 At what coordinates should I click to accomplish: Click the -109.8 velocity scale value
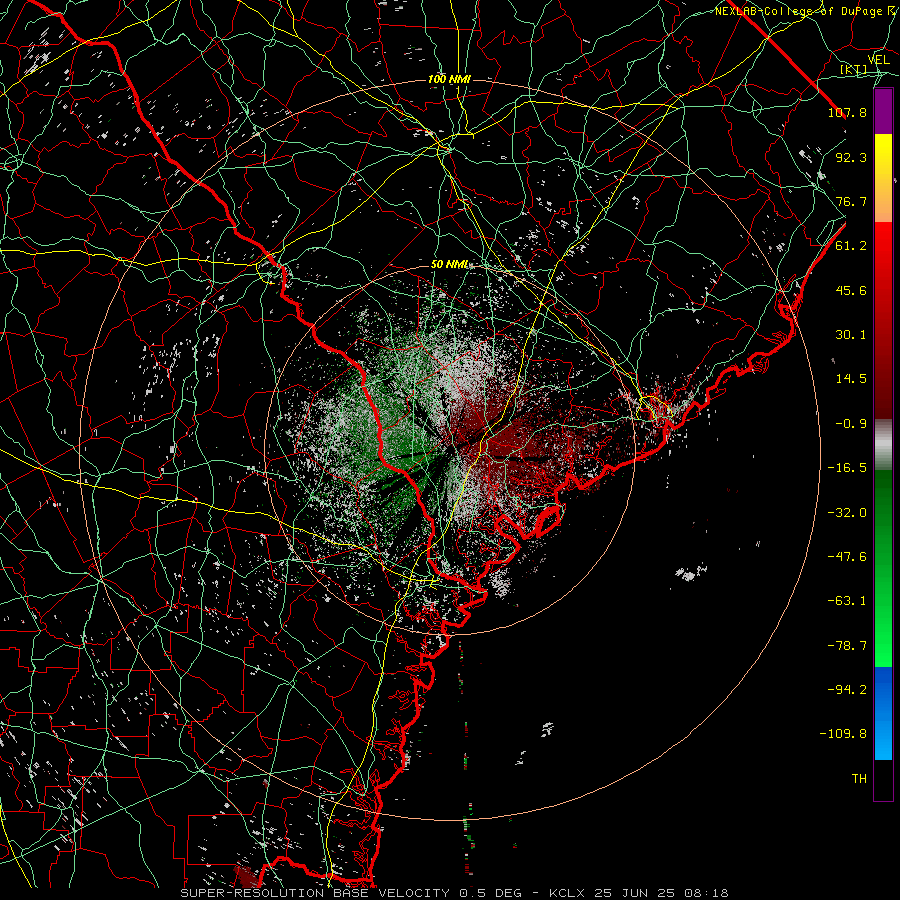click(x=843, y=734)
